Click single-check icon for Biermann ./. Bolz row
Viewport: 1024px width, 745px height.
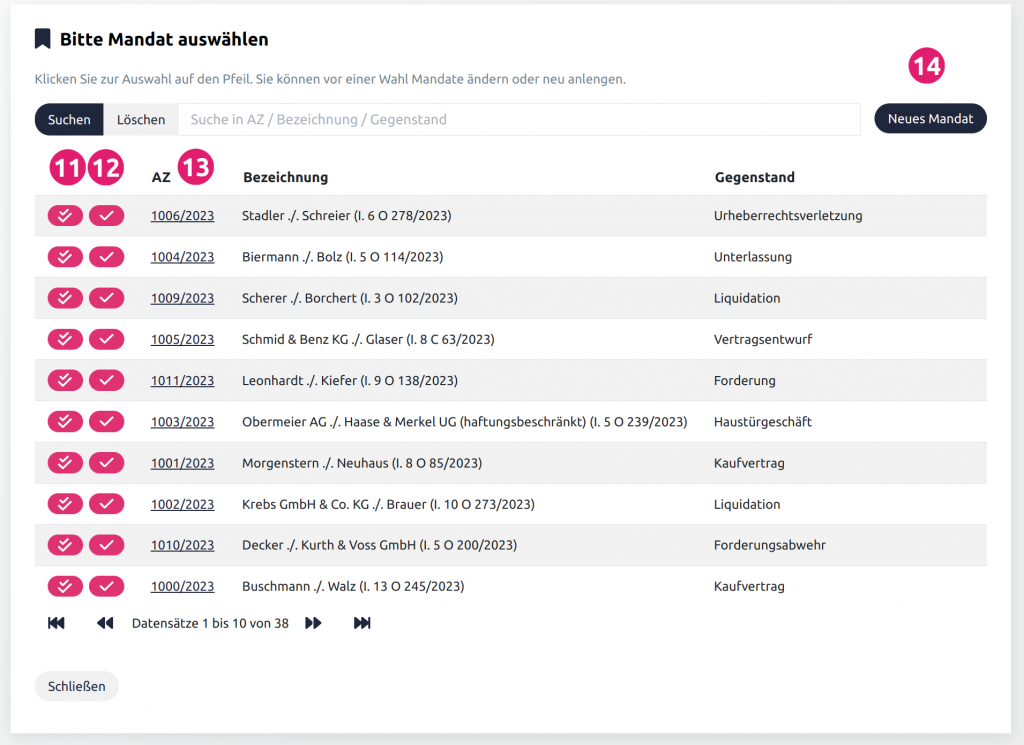[x=106, y=257]
